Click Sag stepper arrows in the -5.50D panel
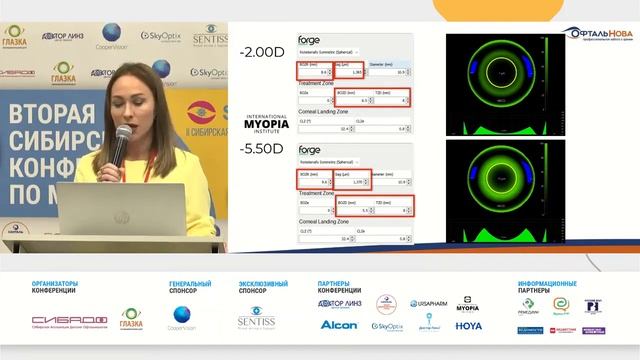The image size is (640, 360). (x=367, y=182)
